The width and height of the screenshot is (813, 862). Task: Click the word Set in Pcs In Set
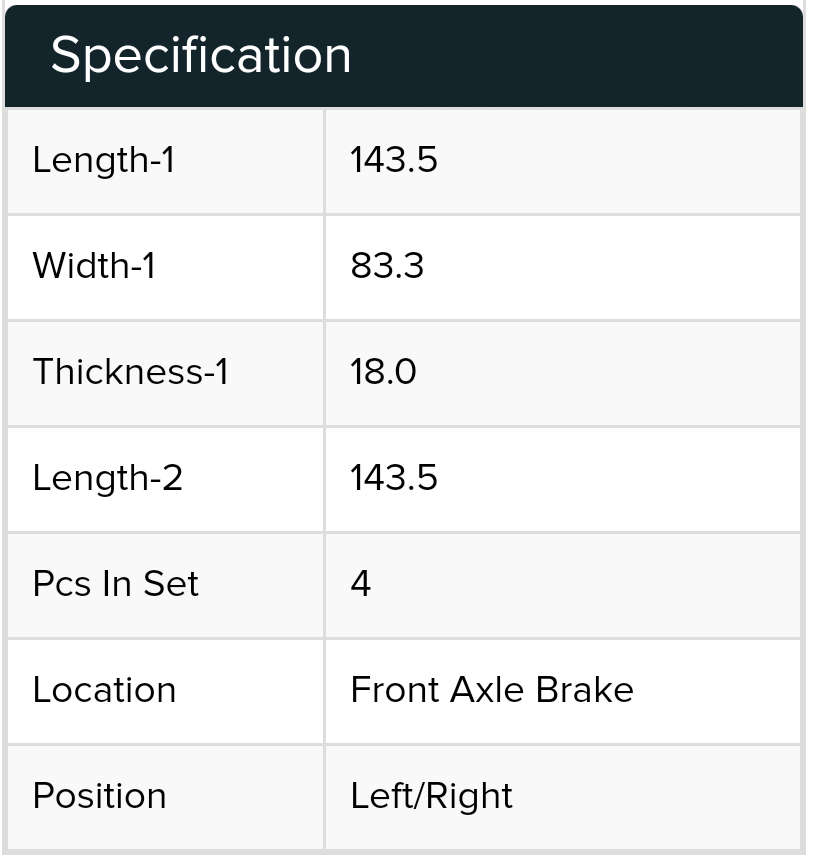click(x=170, y=584)
